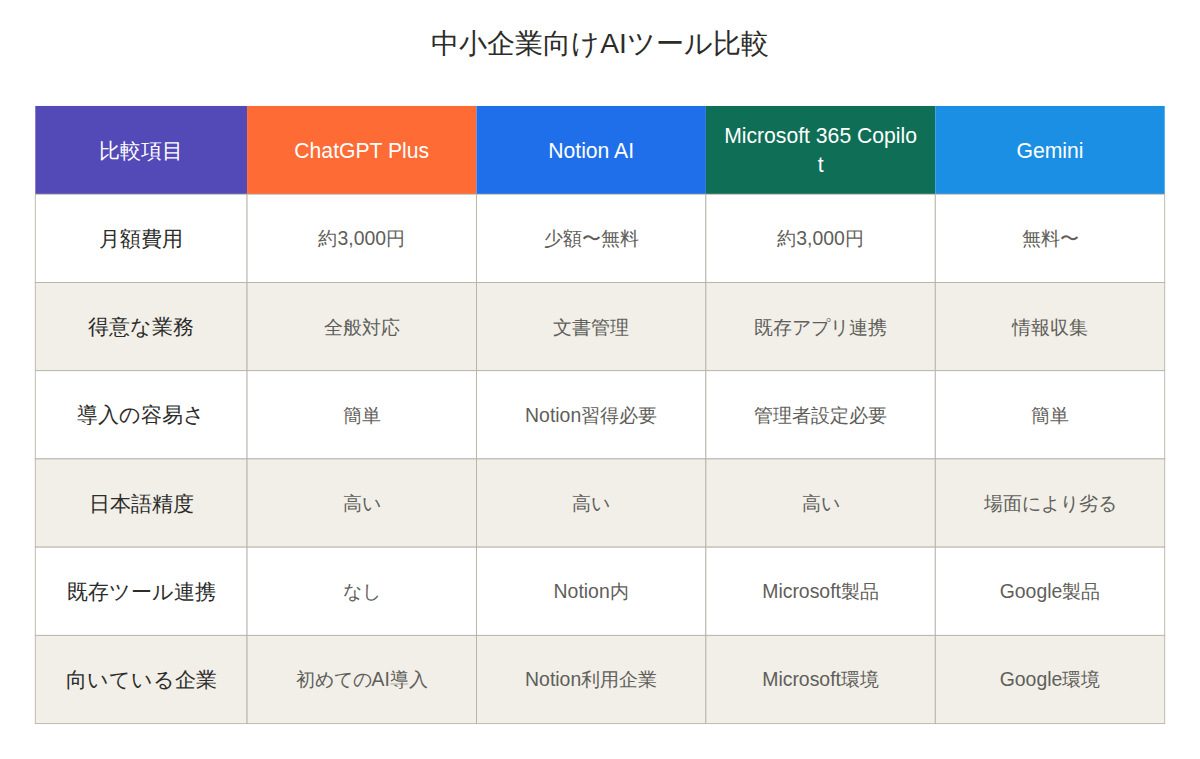Select the Notion利用企業 cell
The image size is (1200, 759).
[591, 680]
